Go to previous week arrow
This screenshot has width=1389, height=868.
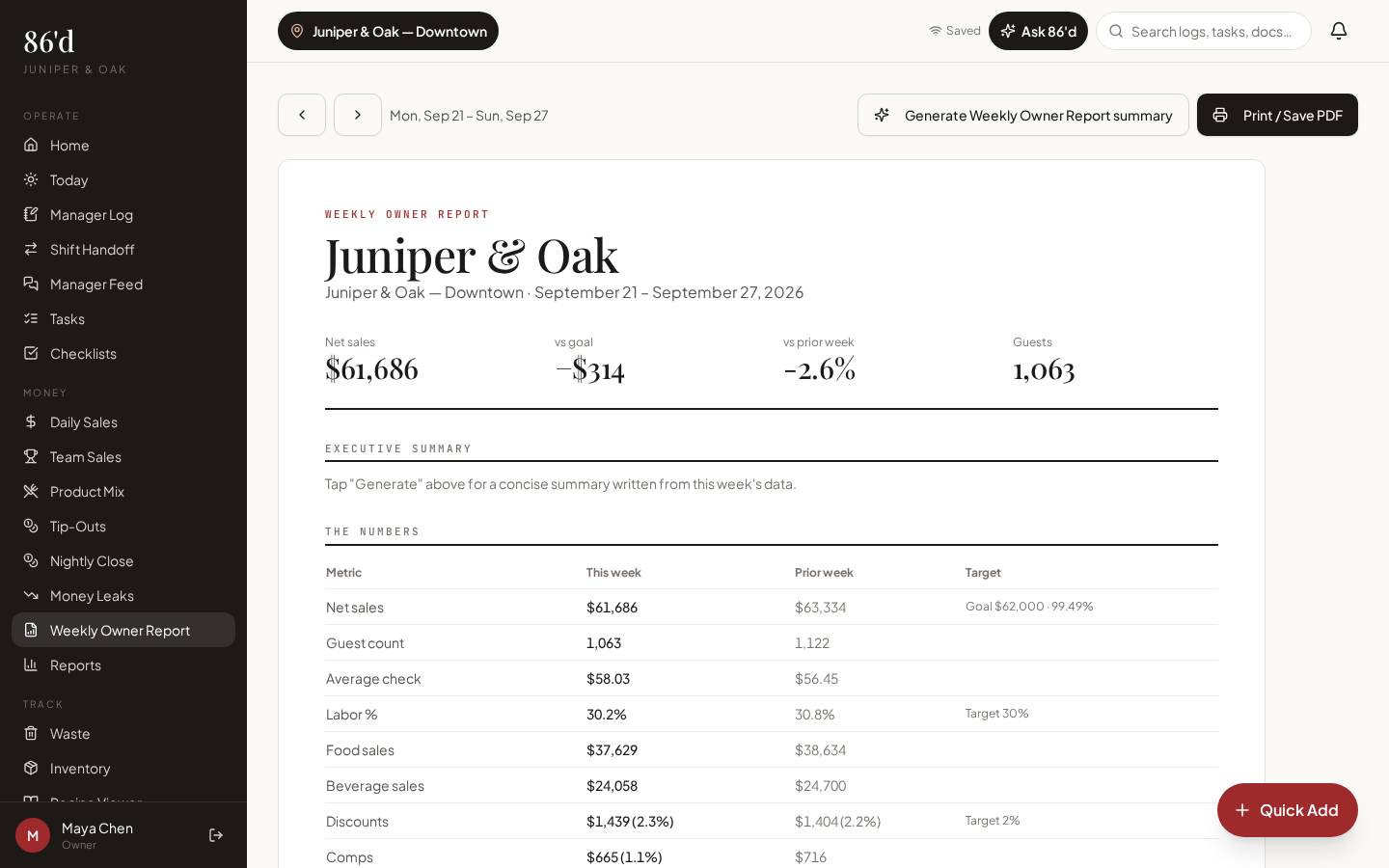pos(302,115)
